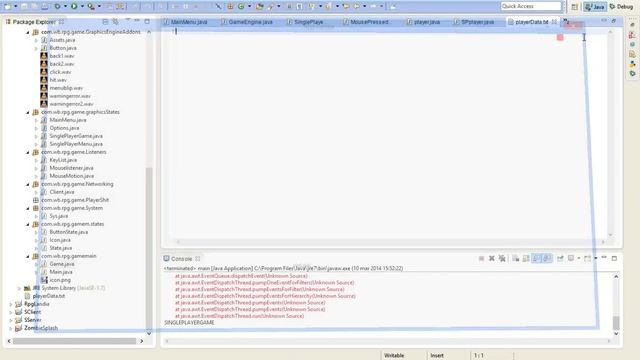Collapse the com.wb.rpg.gamemain package
The image size is (640, 360).
point(28,256)
